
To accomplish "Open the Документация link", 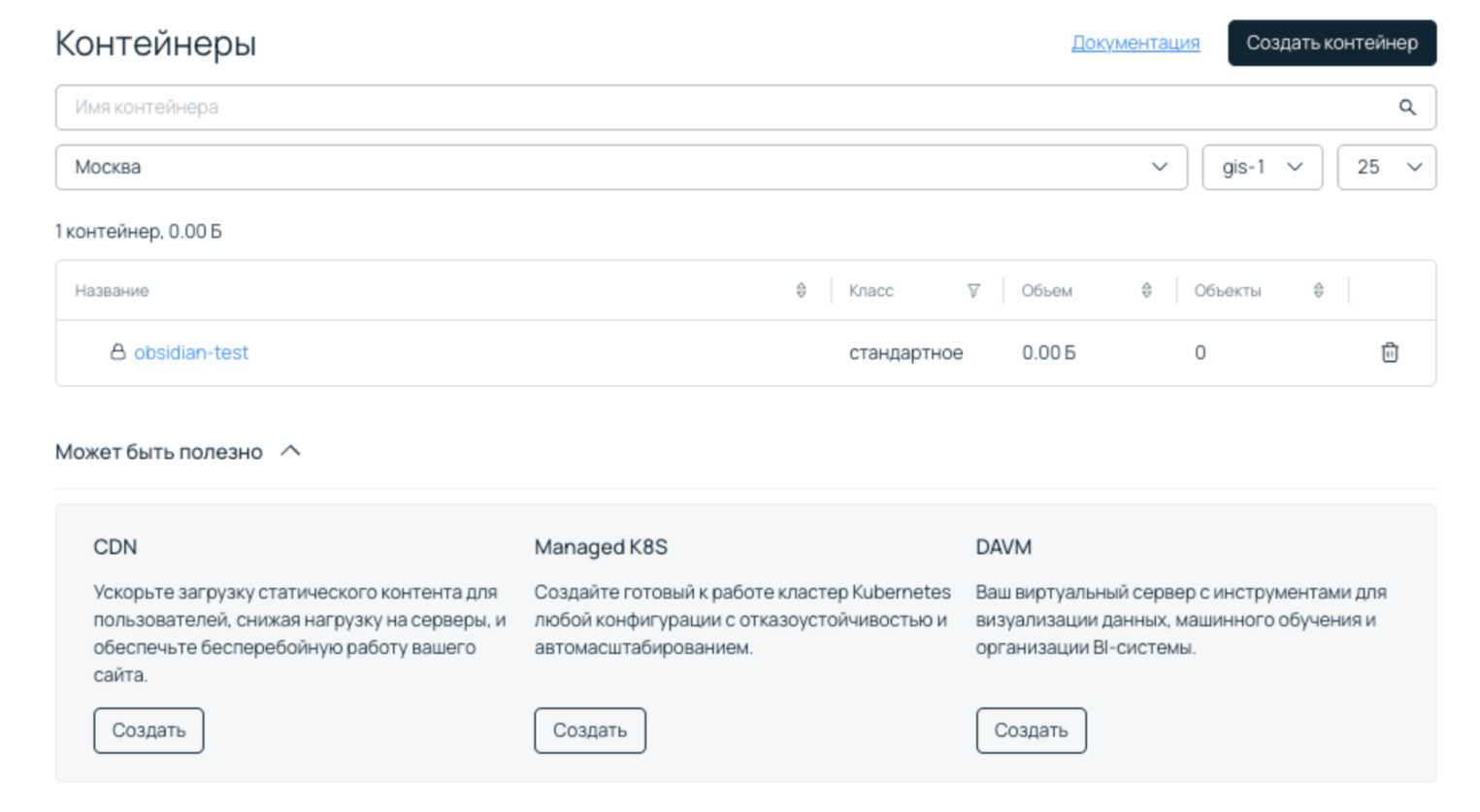I will coord(1135,43).
